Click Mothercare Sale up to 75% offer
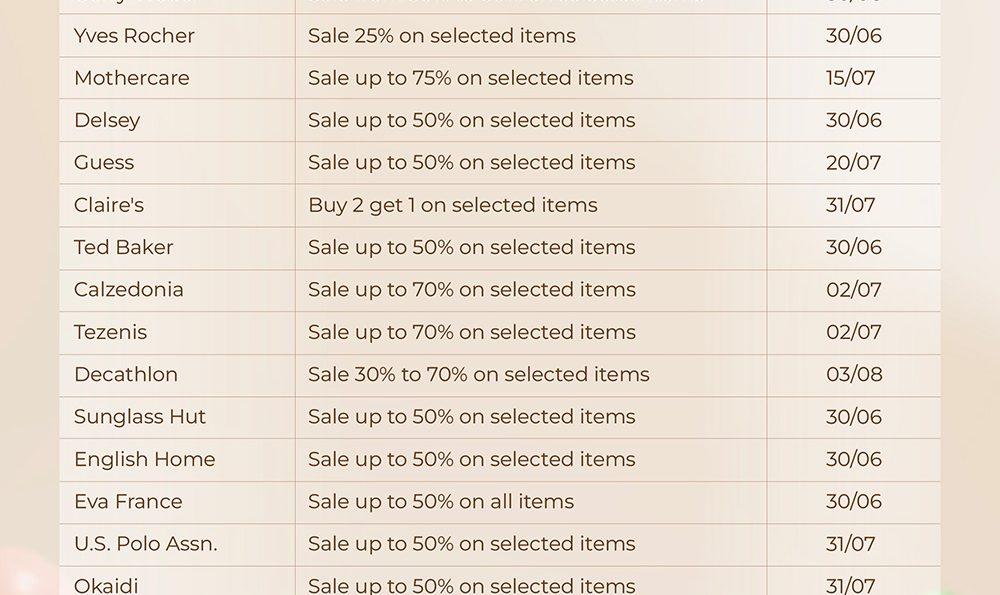Image resolution: width=1000 pixels, height=595 pixels. point(471,78)
